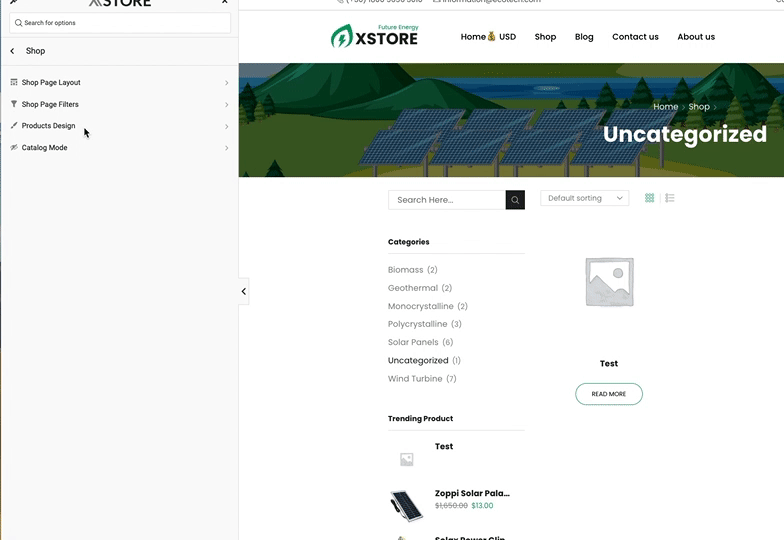Click the Trending Product widget heading
This screenshot has height=540, width=784.
420,418
